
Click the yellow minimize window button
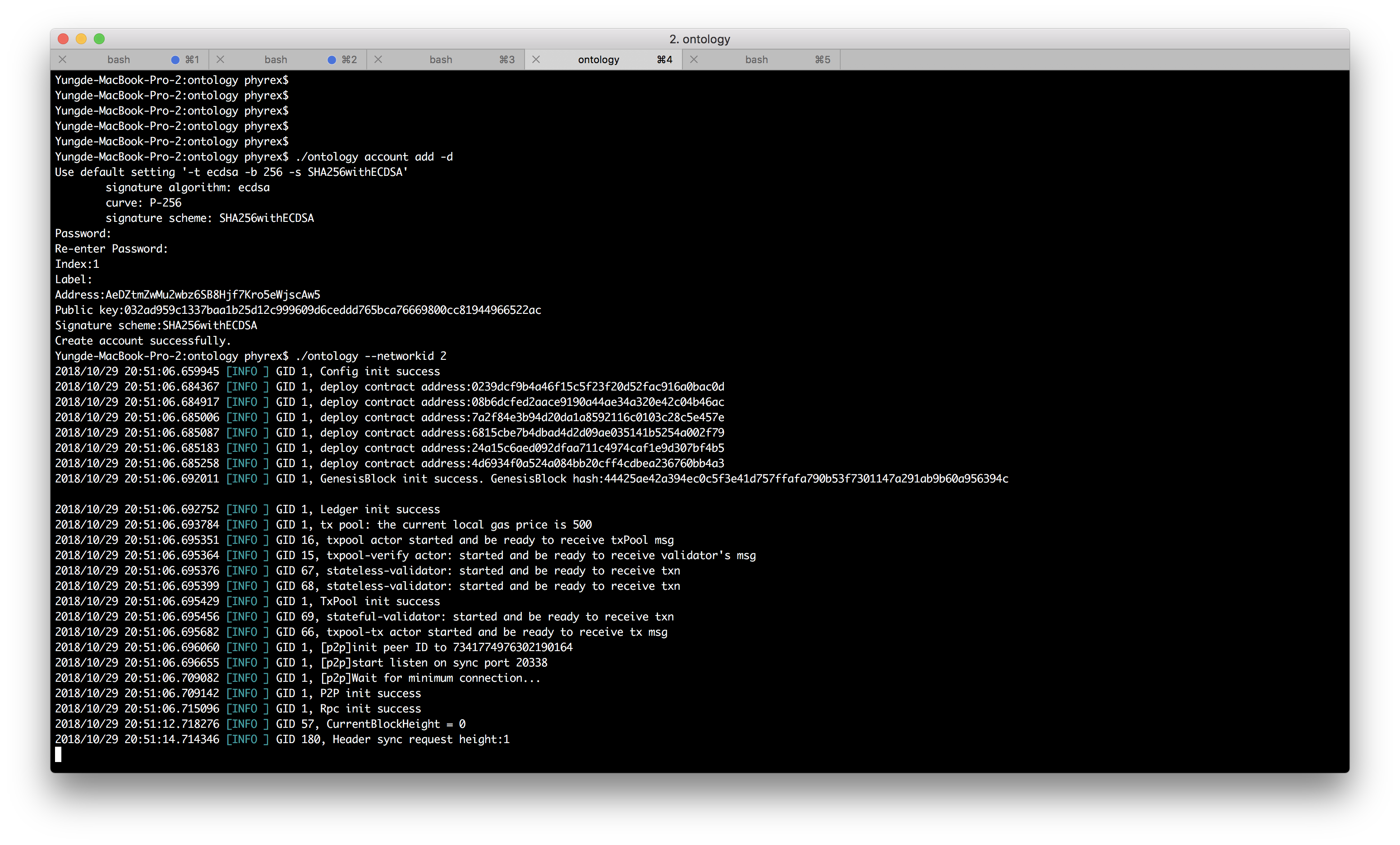click(81, 39)
